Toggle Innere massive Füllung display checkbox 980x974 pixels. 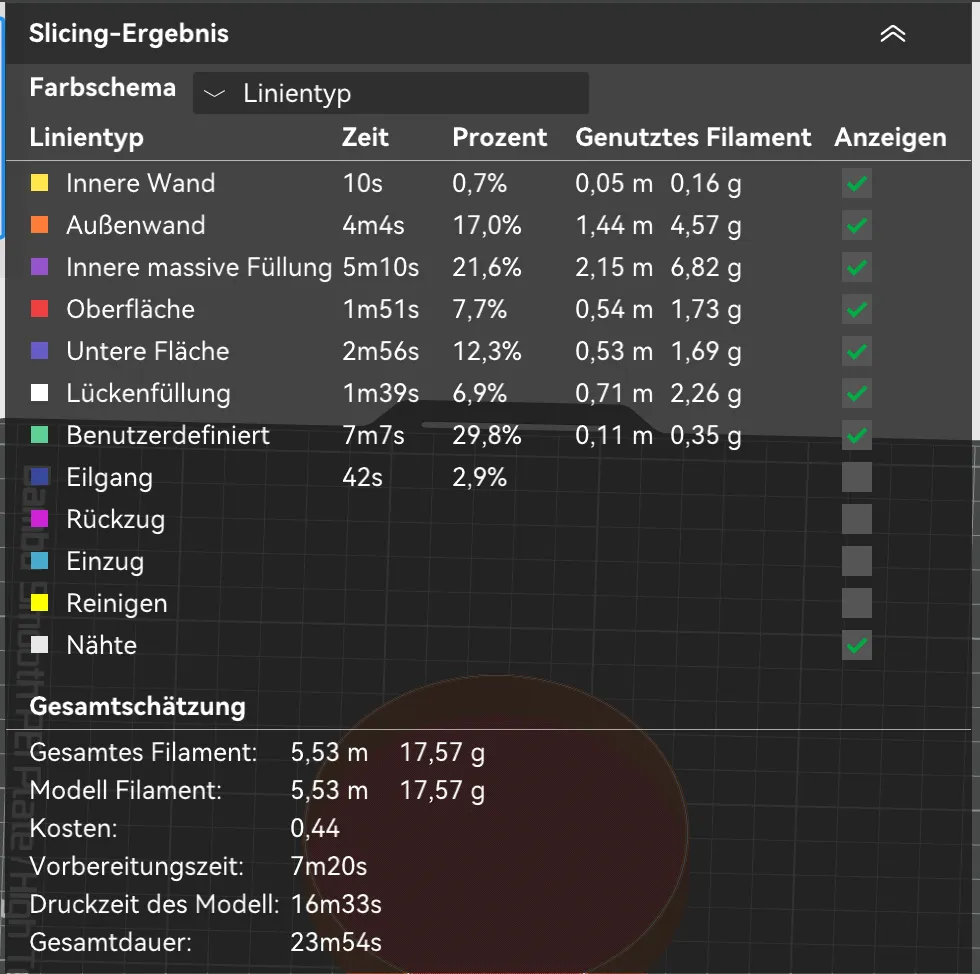tap(856, 268)
